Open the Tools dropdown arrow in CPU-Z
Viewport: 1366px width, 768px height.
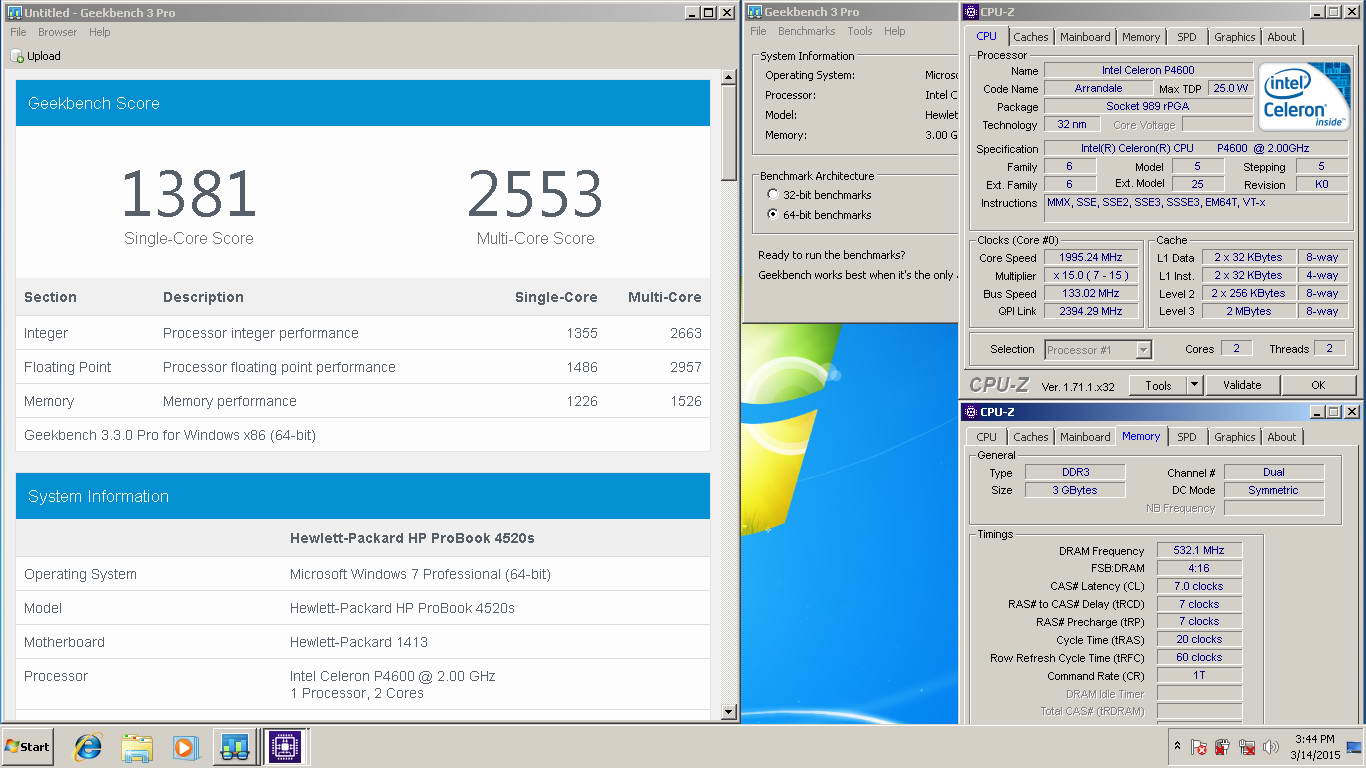coord(1194,385)
